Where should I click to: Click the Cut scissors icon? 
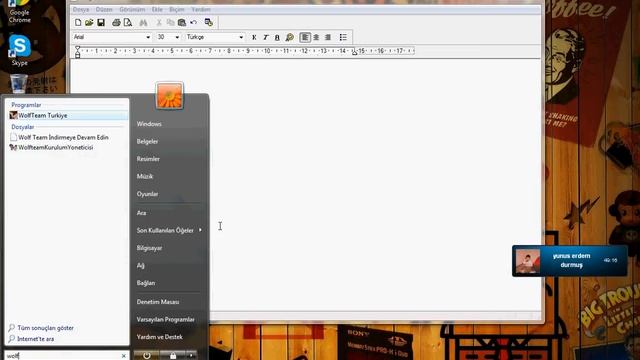159,22
